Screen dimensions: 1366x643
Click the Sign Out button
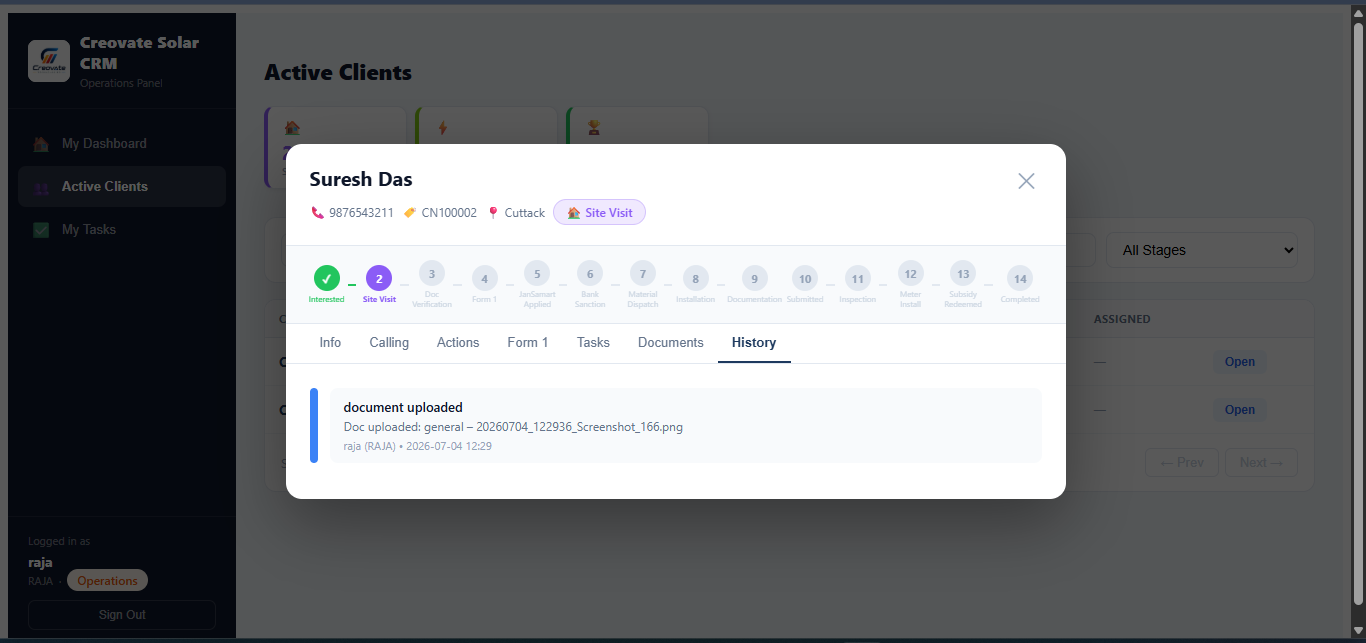click(122, 615)
